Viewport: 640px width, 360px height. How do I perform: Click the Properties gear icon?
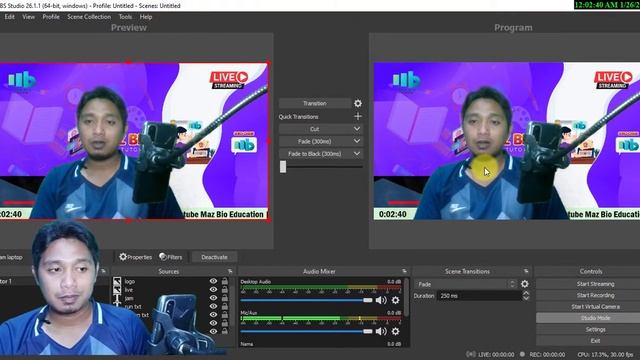[x=123, y=257]
